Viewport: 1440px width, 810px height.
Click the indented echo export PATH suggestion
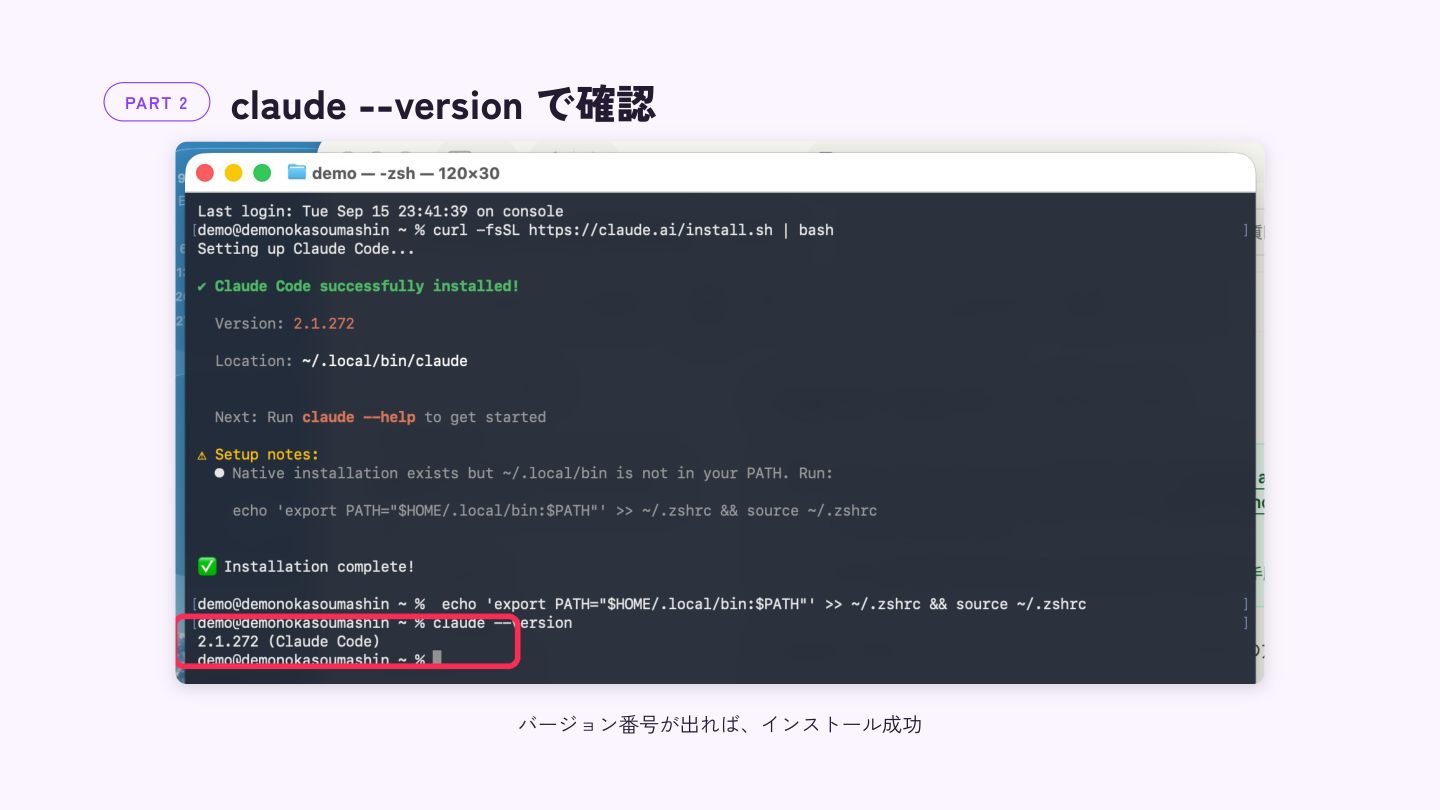pos(555,511)
